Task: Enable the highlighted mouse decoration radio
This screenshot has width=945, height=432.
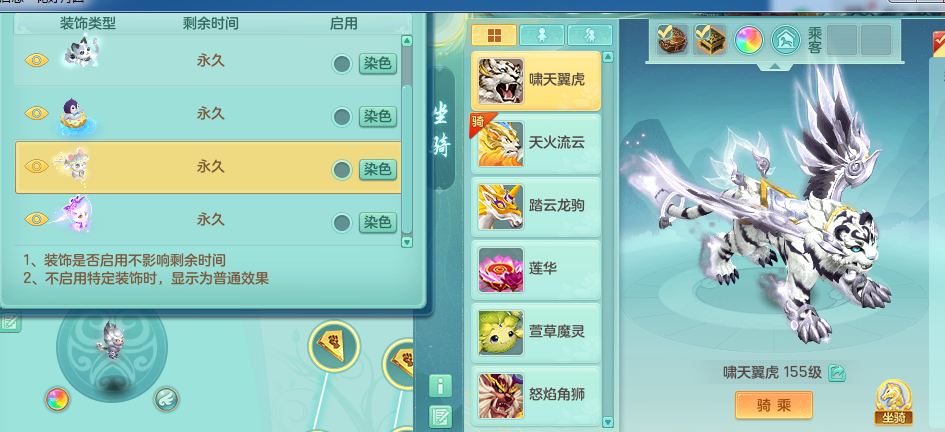Action: (342, 170)
